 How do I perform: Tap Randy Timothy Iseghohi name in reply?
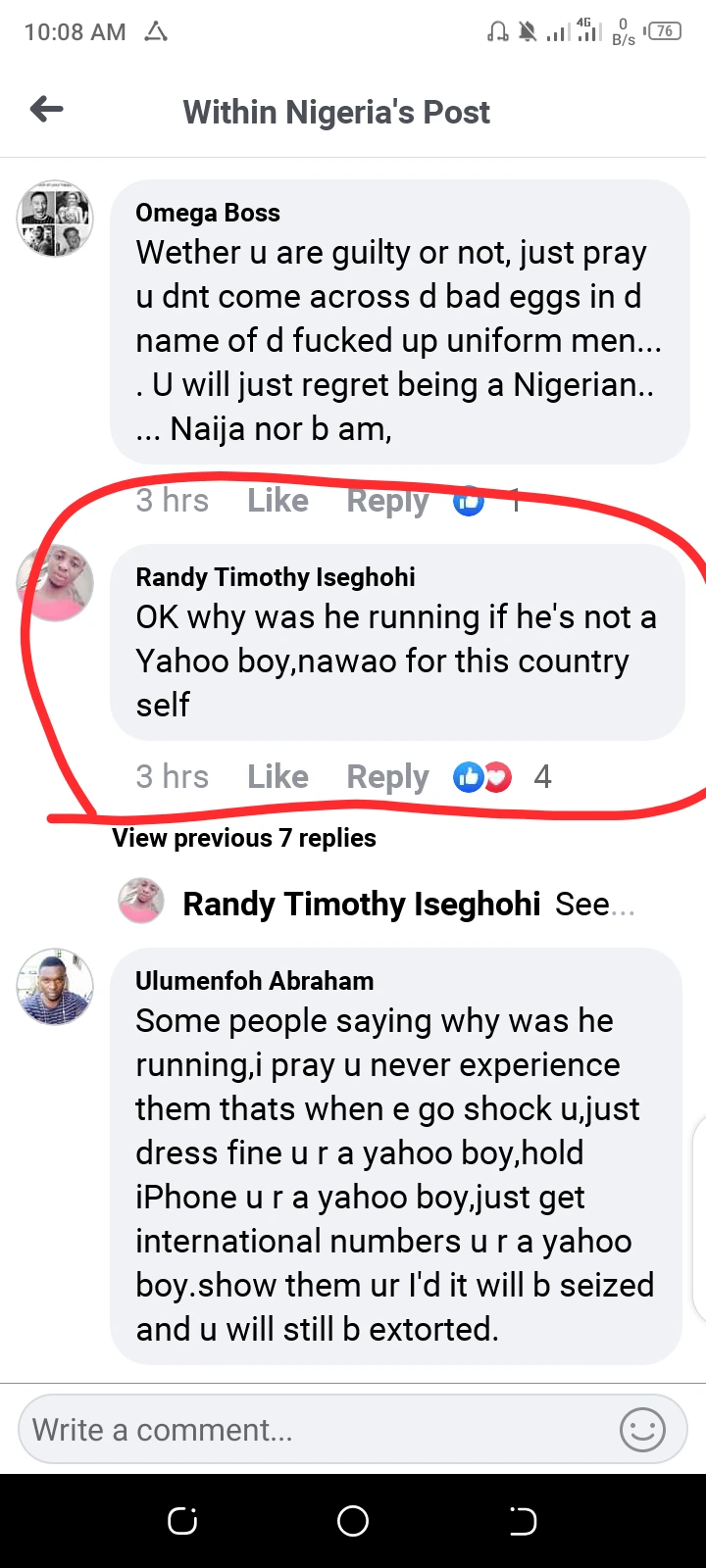[x=361, y=904]
